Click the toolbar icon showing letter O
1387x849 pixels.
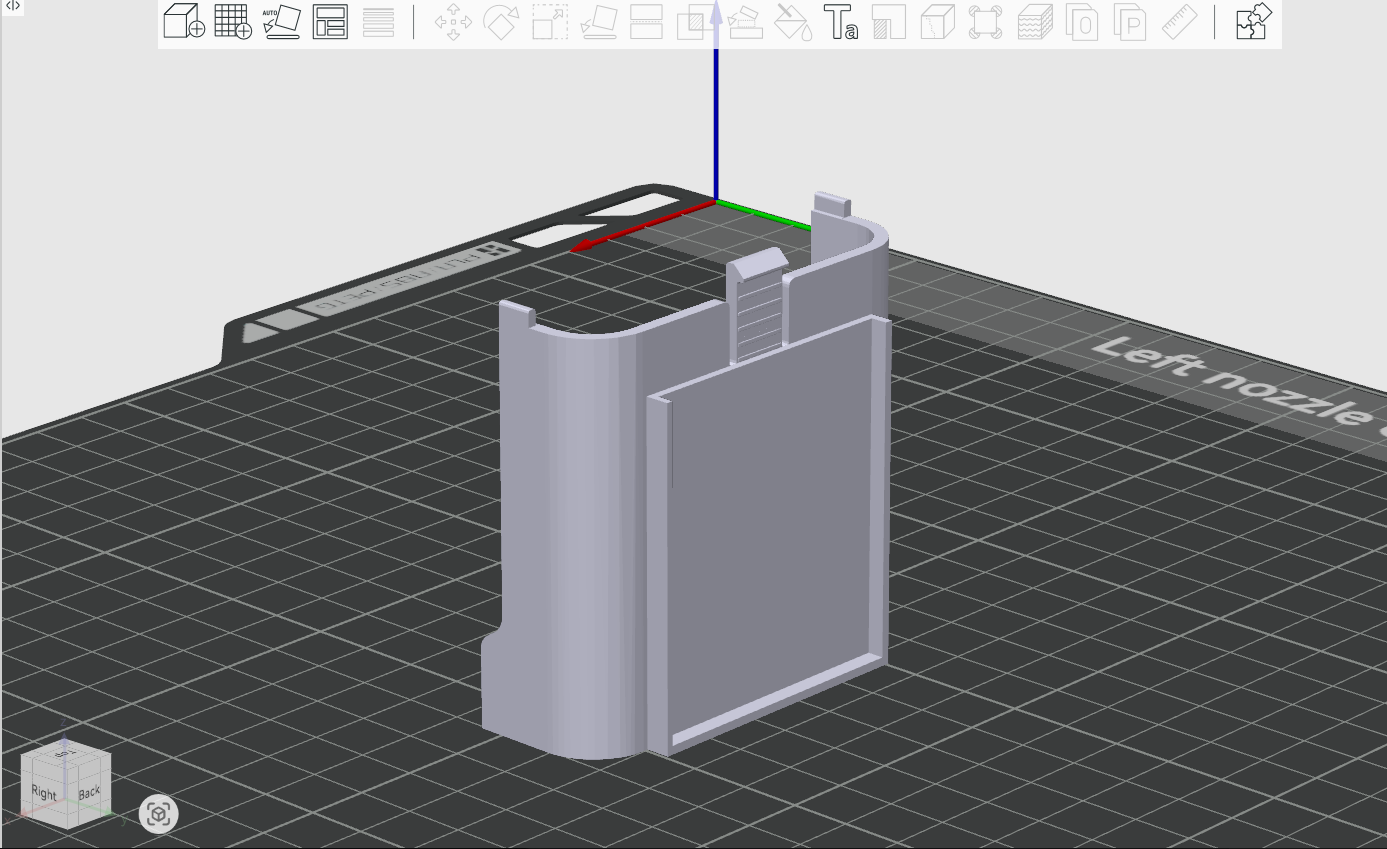tap(1083, 22)
